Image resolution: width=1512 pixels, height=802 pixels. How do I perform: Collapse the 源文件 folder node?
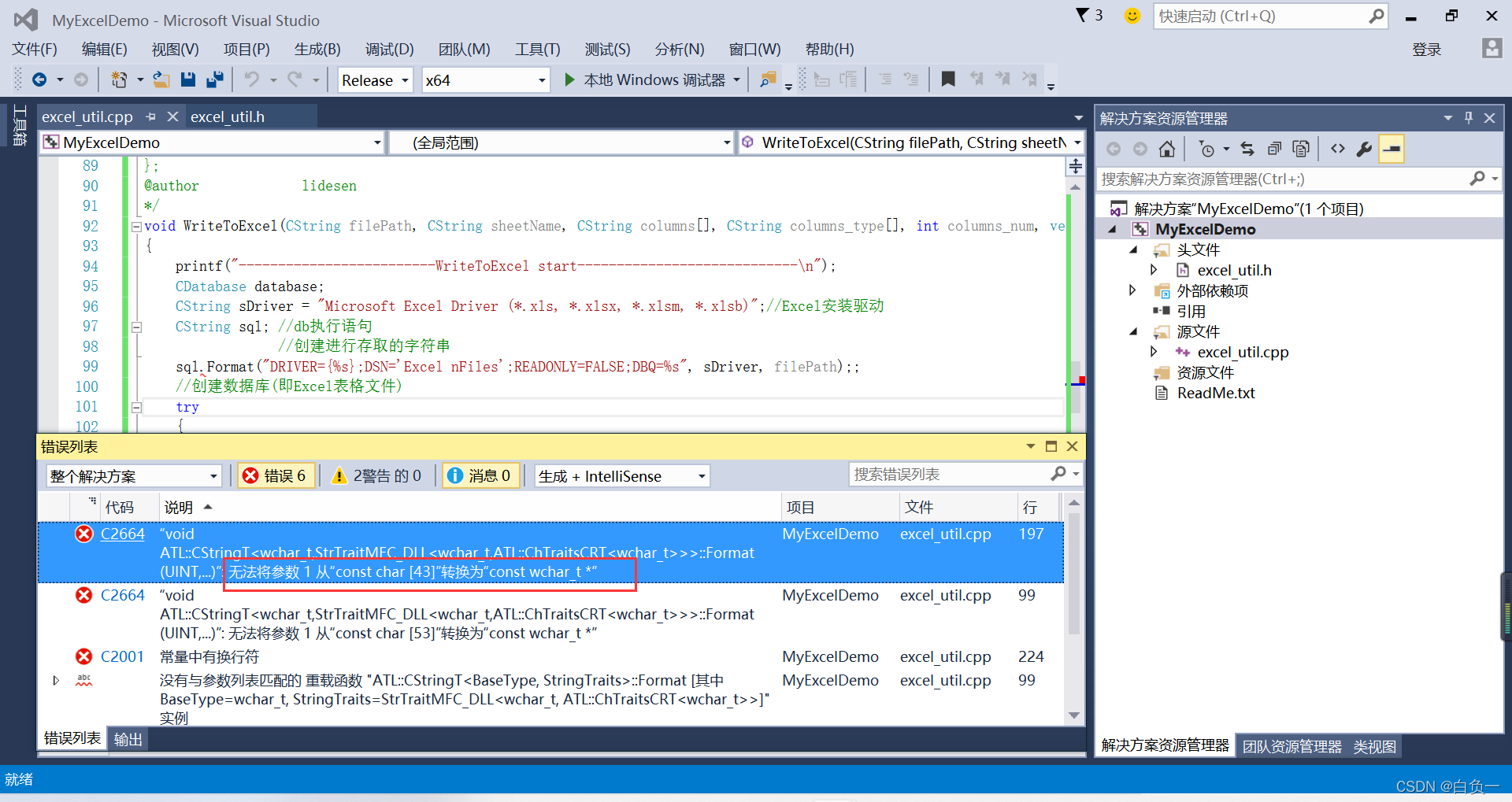(1133, 332)
